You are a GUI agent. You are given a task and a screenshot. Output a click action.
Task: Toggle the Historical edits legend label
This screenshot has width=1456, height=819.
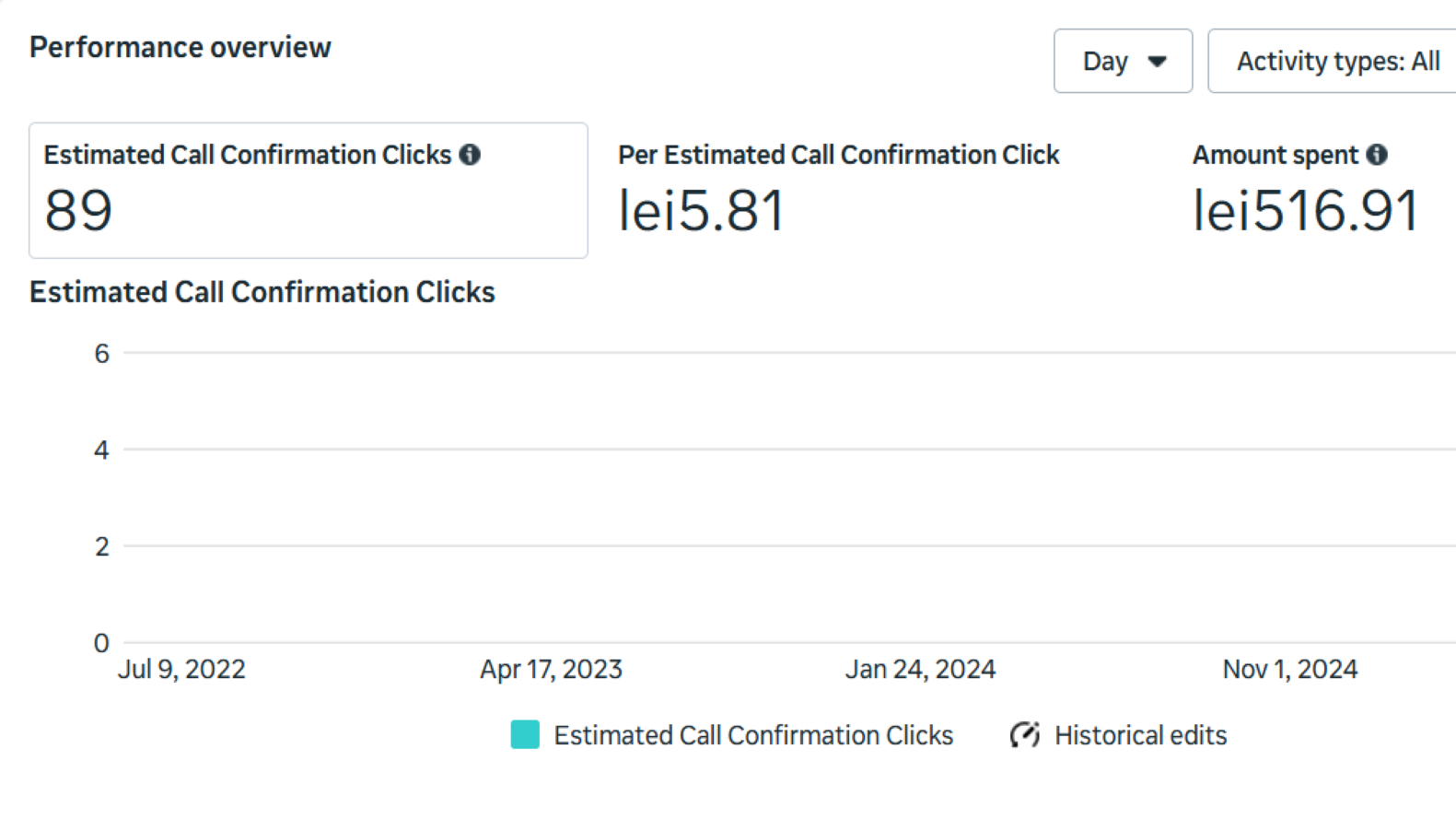[1140, 735]
